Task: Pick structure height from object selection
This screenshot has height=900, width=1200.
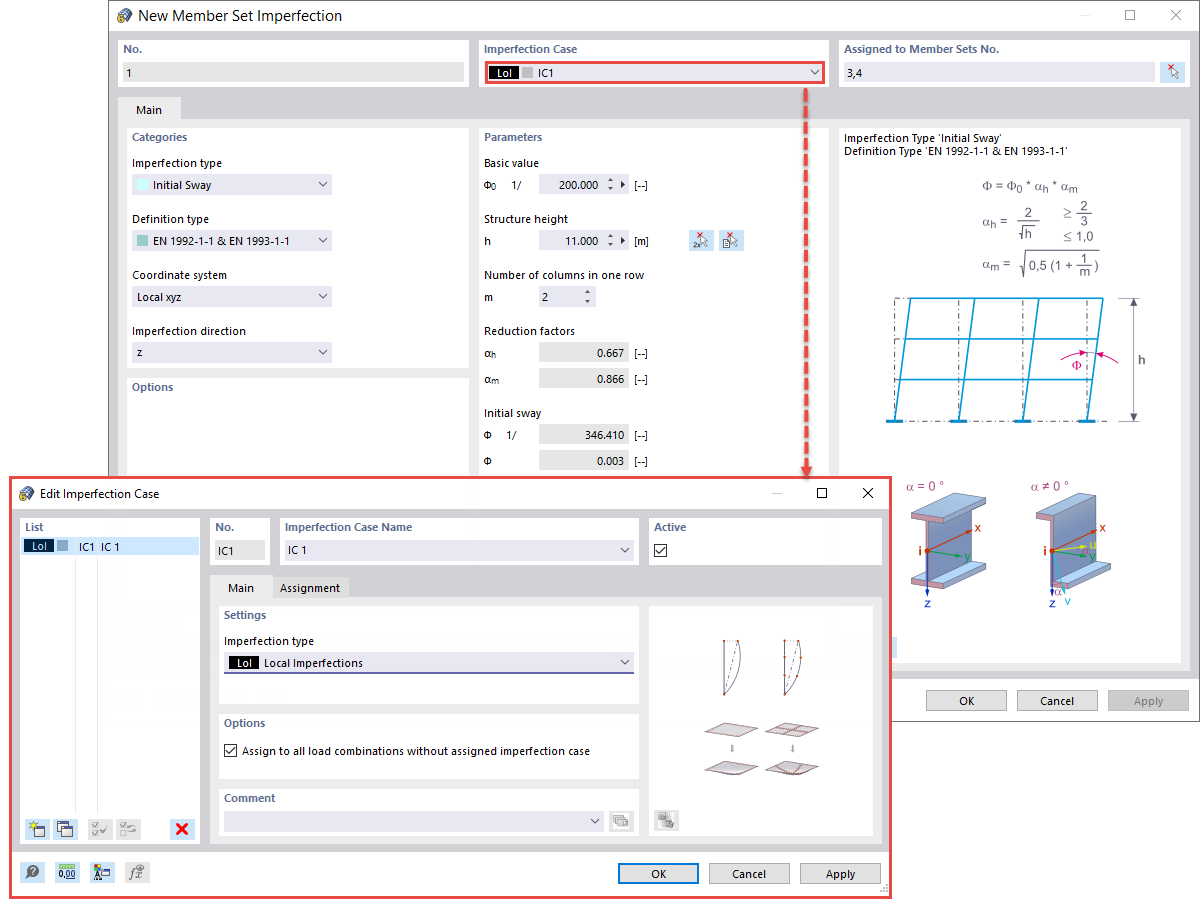Action: pos(731,239)
